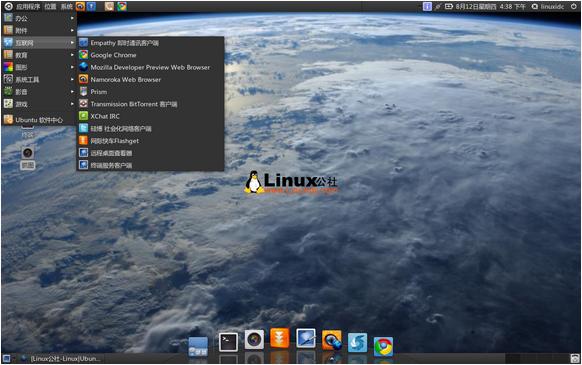This screenshot has width=582, height=365.
Task: Click the blue info indicator in tray
Action: coord(427,6)
